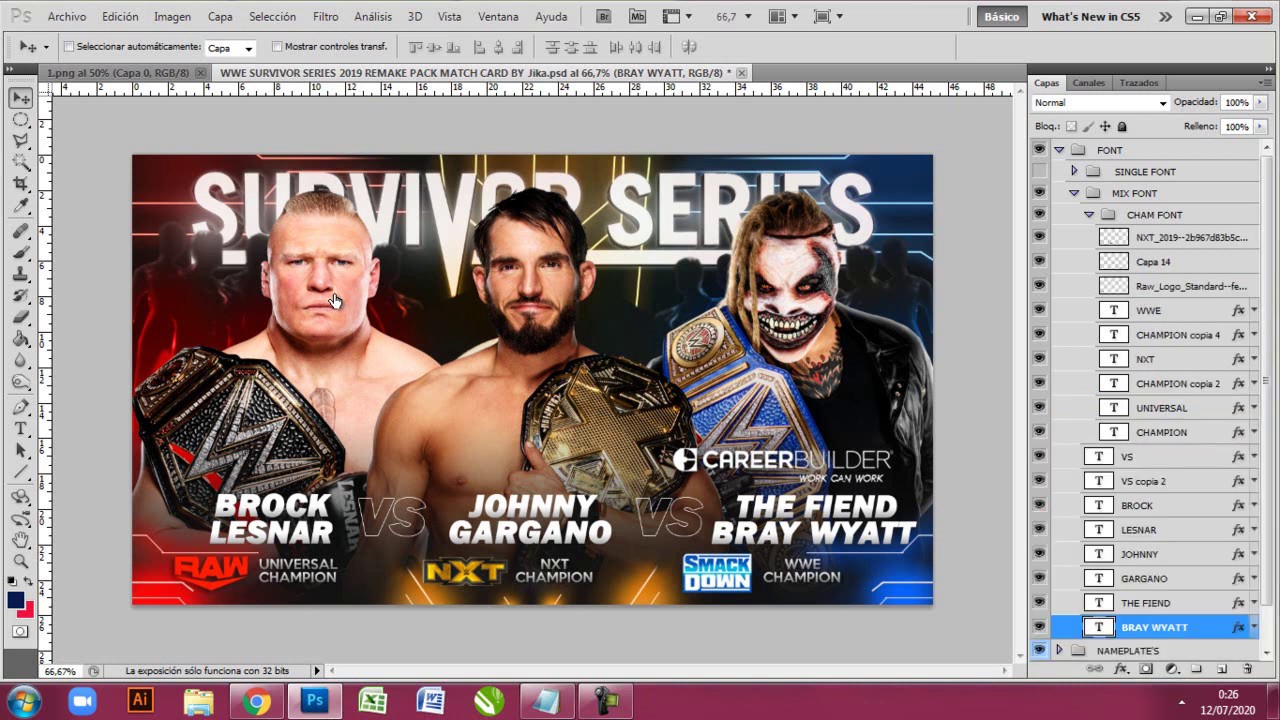Select the Magic Wand tool

(21, 161)
